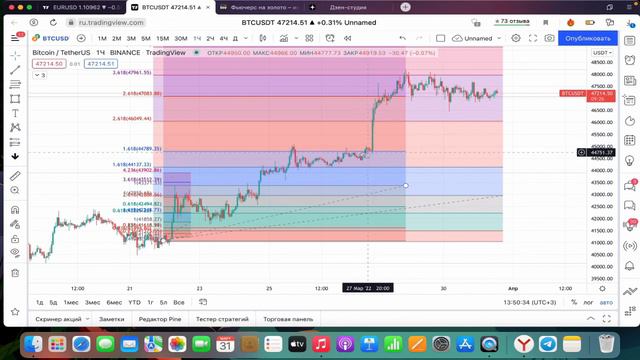Open the hamburger main menu
Screen dimensions: 640x360
15,38
